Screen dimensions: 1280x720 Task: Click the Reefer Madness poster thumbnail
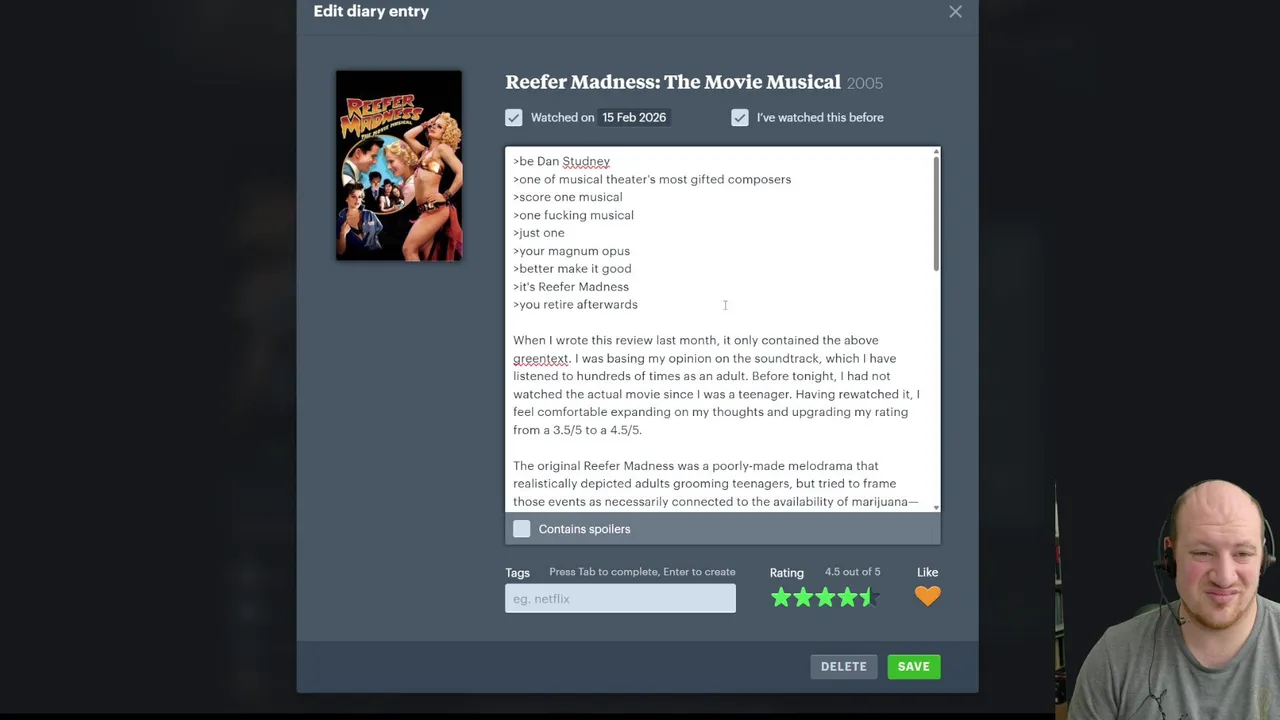[x=399, y=166]
